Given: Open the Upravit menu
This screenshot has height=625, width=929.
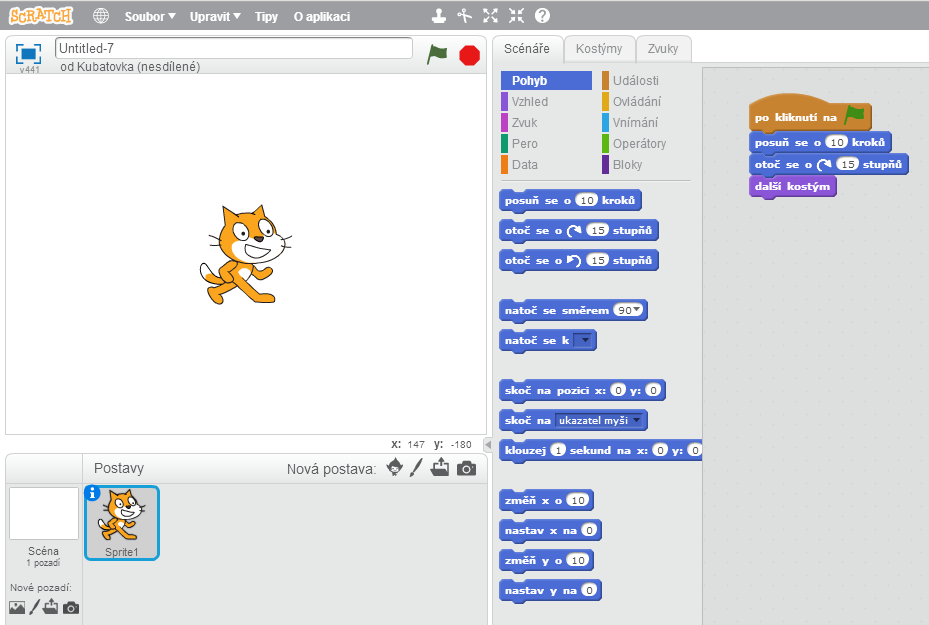Looking at the screenshot, I should (x=215, y=17).
